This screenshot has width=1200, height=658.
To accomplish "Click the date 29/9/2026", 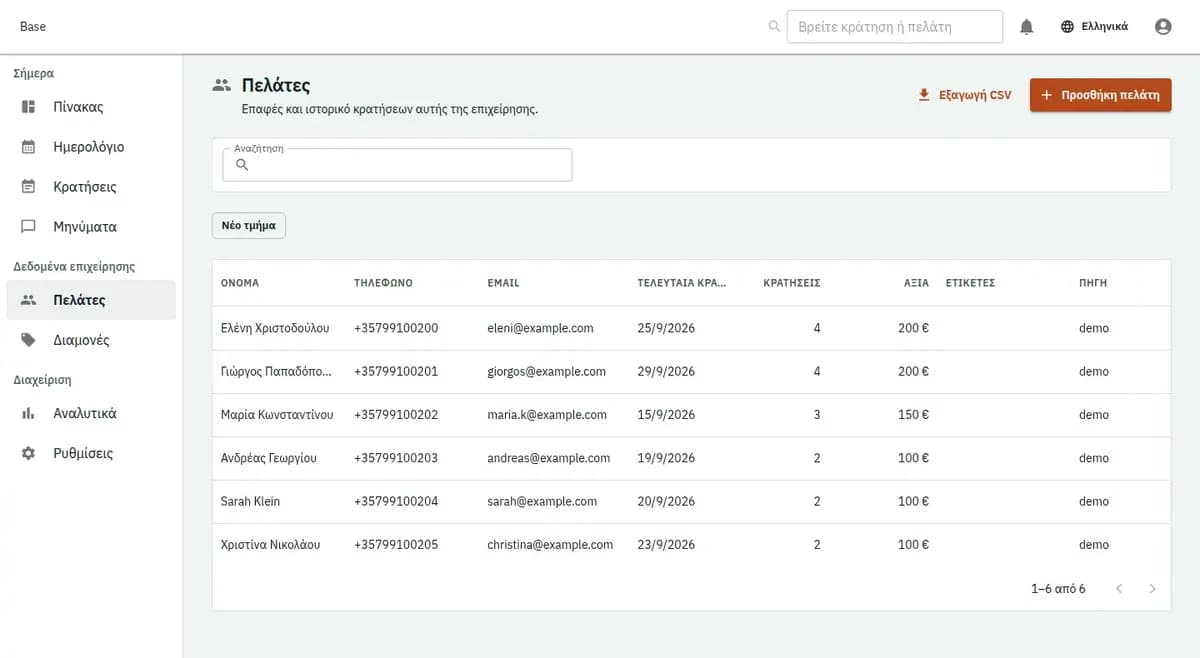I will (x=666, y=371).
